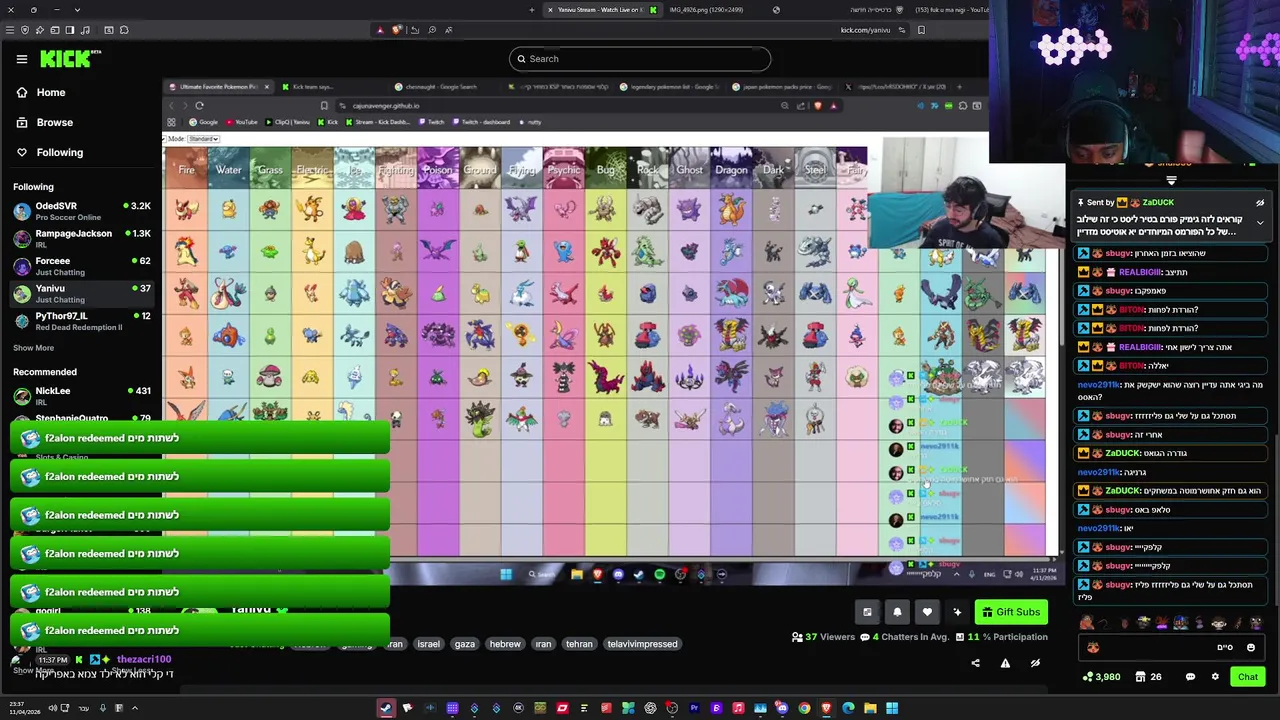Click the sparkle icon beside Gift Subs
The width and height of the screenshot is (1280, 720).
[957, 612]
